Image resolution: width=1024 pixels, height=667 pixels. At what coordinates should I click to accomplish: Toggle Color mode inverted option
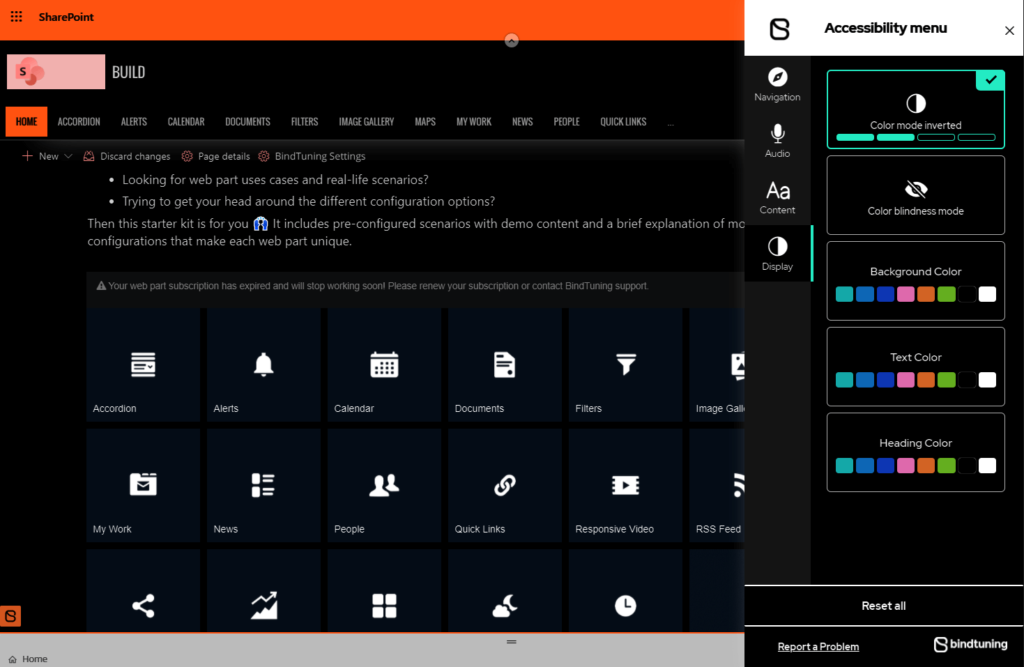(916, 109)
